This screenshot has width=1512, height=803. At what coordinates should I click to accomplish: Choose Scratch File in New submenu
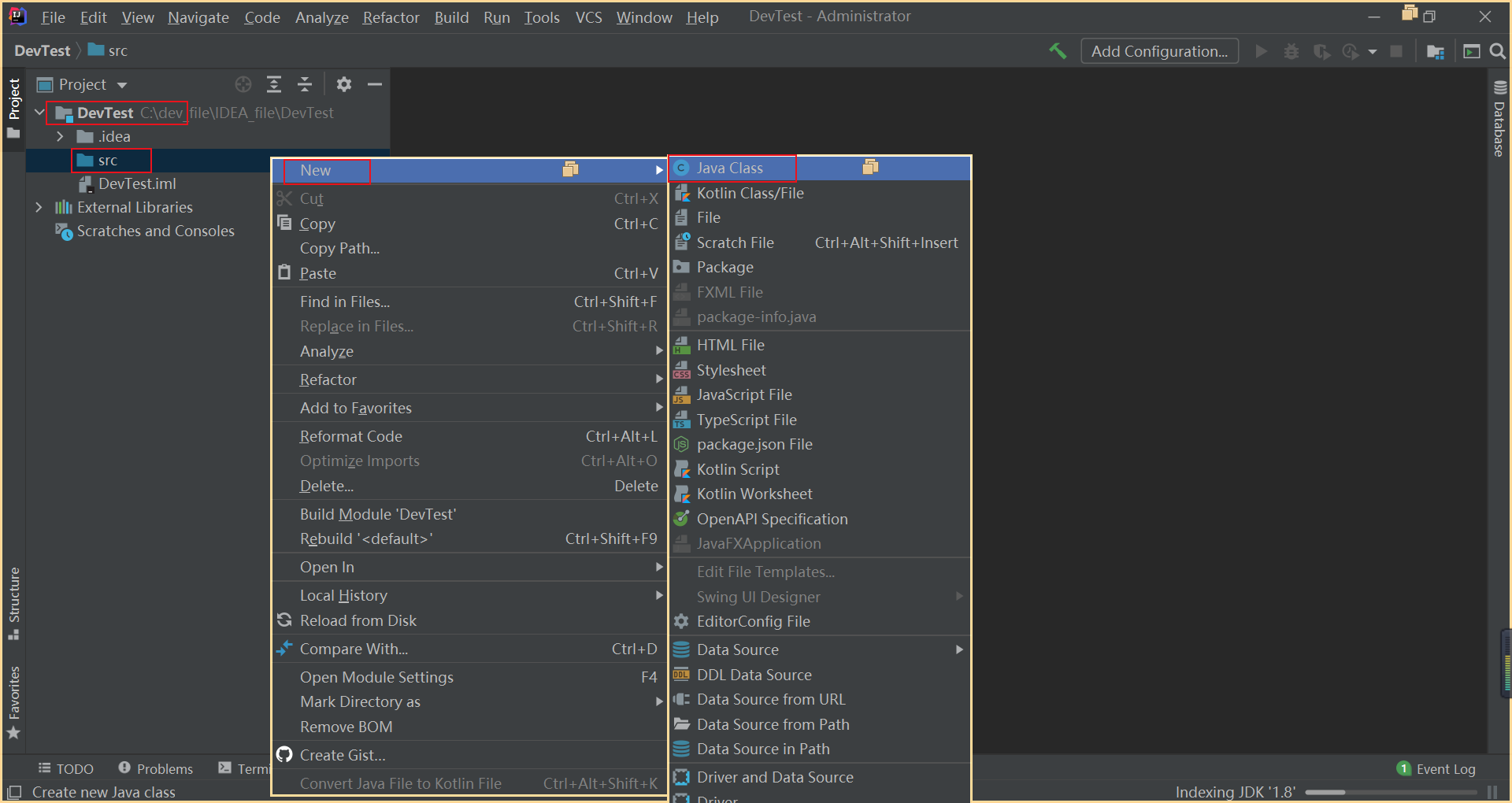click(x=820, y=242)
